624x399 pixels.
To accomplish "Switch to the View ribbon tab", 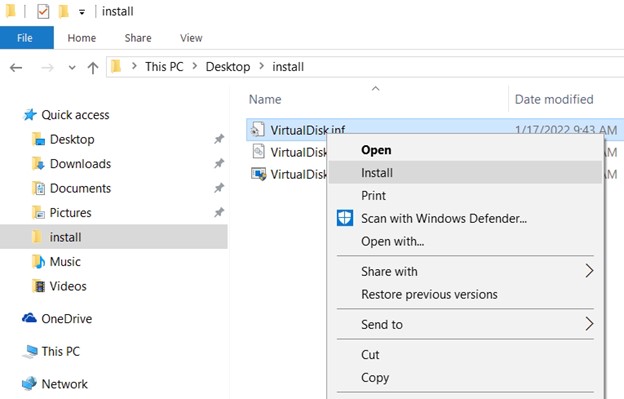I will [x=191, y=38].
